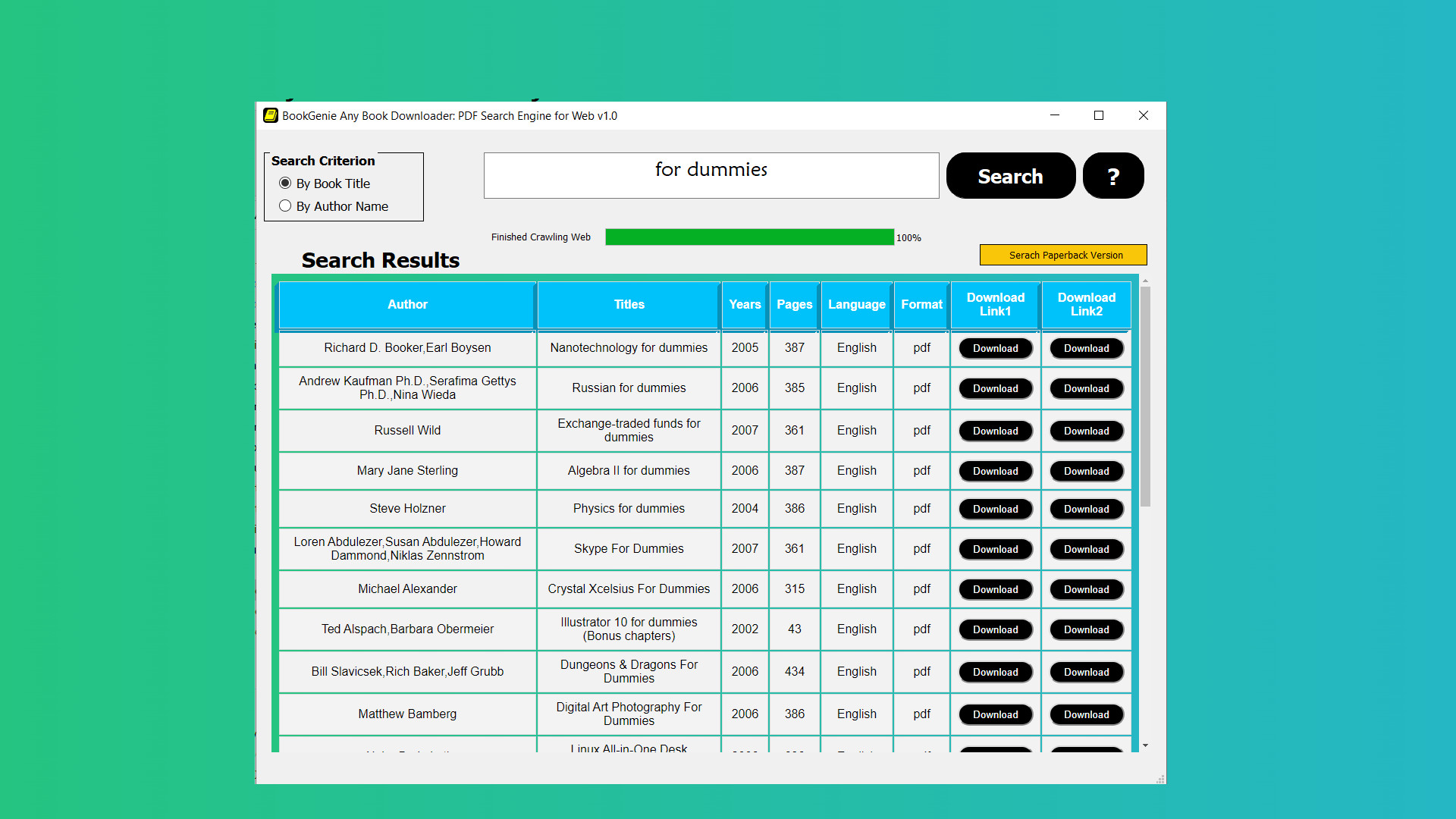Click scrollbar up arrow in results list
This screenshot has height=819, width=1456.
(x=1145, y=281)
